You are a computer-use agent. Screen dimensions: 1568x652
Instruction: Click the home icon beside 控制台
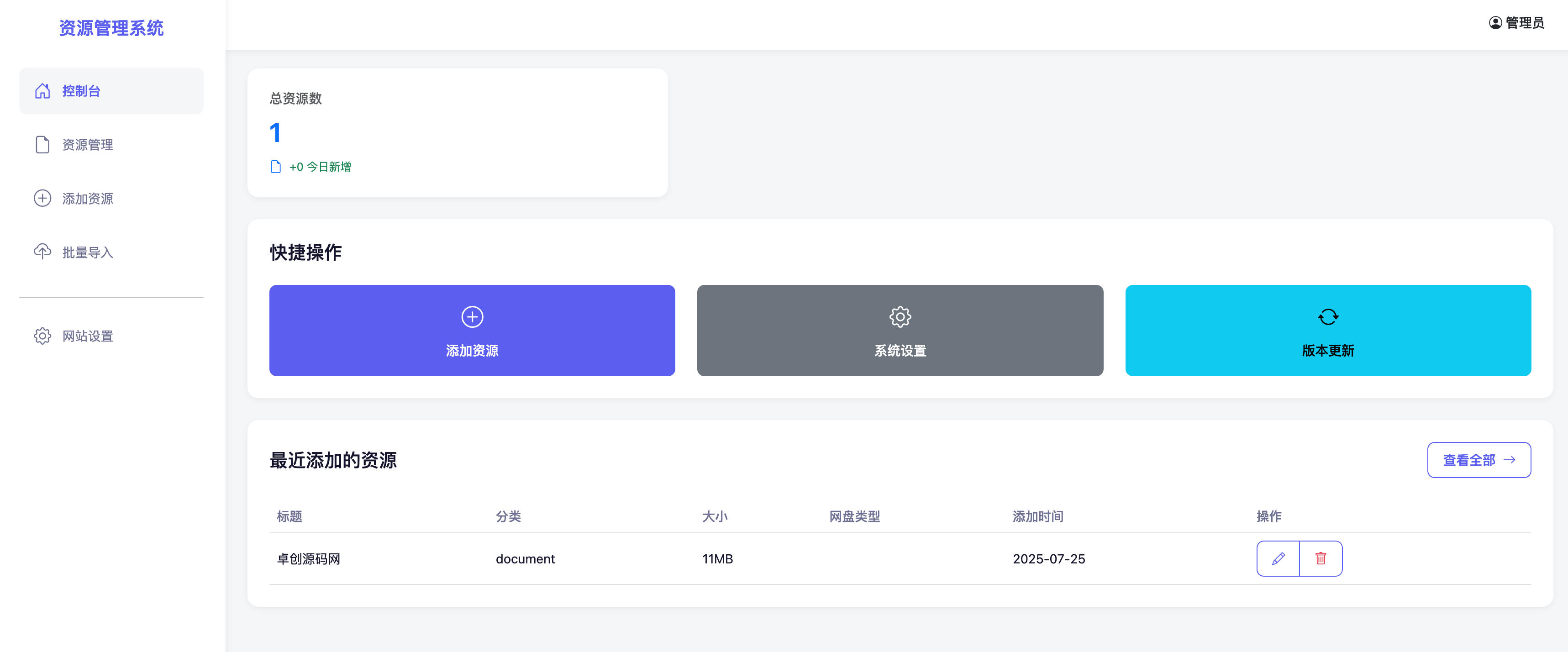pos(42,91)
